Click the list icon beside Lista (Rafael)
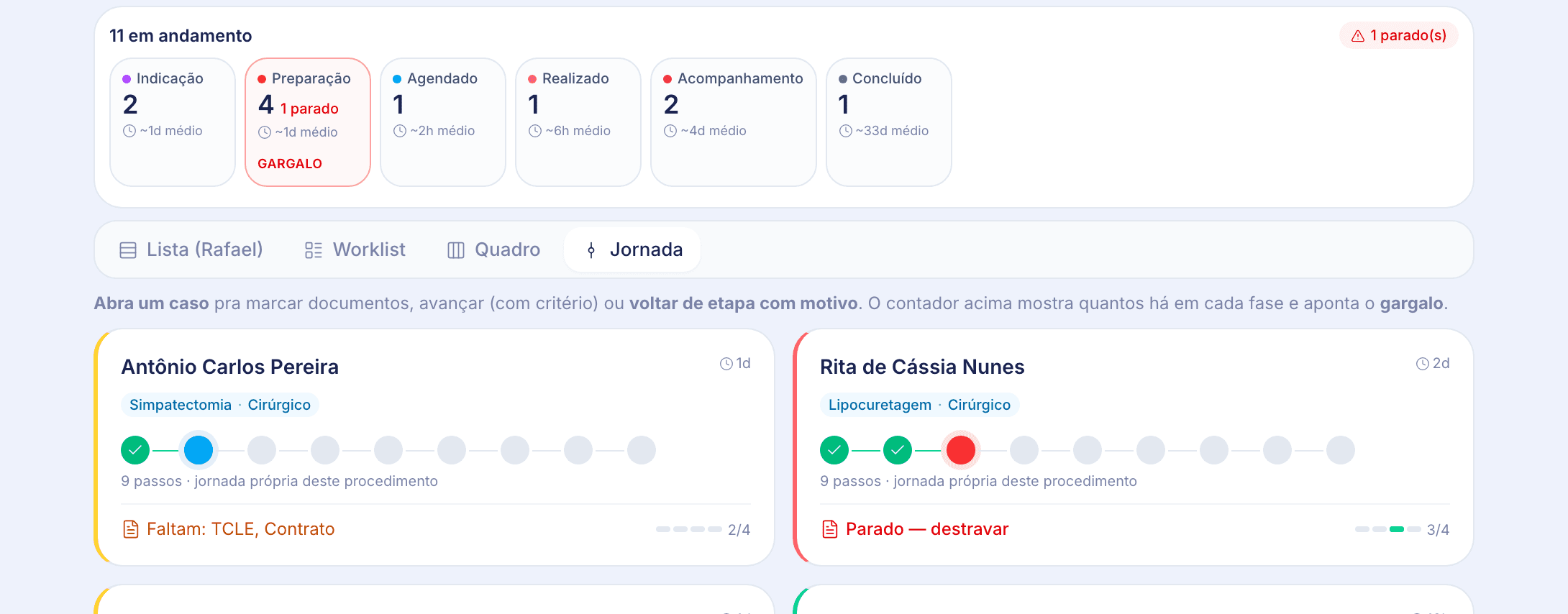Screen dimensions: 1568x614 pyautogui.click(x=128, y=250)
